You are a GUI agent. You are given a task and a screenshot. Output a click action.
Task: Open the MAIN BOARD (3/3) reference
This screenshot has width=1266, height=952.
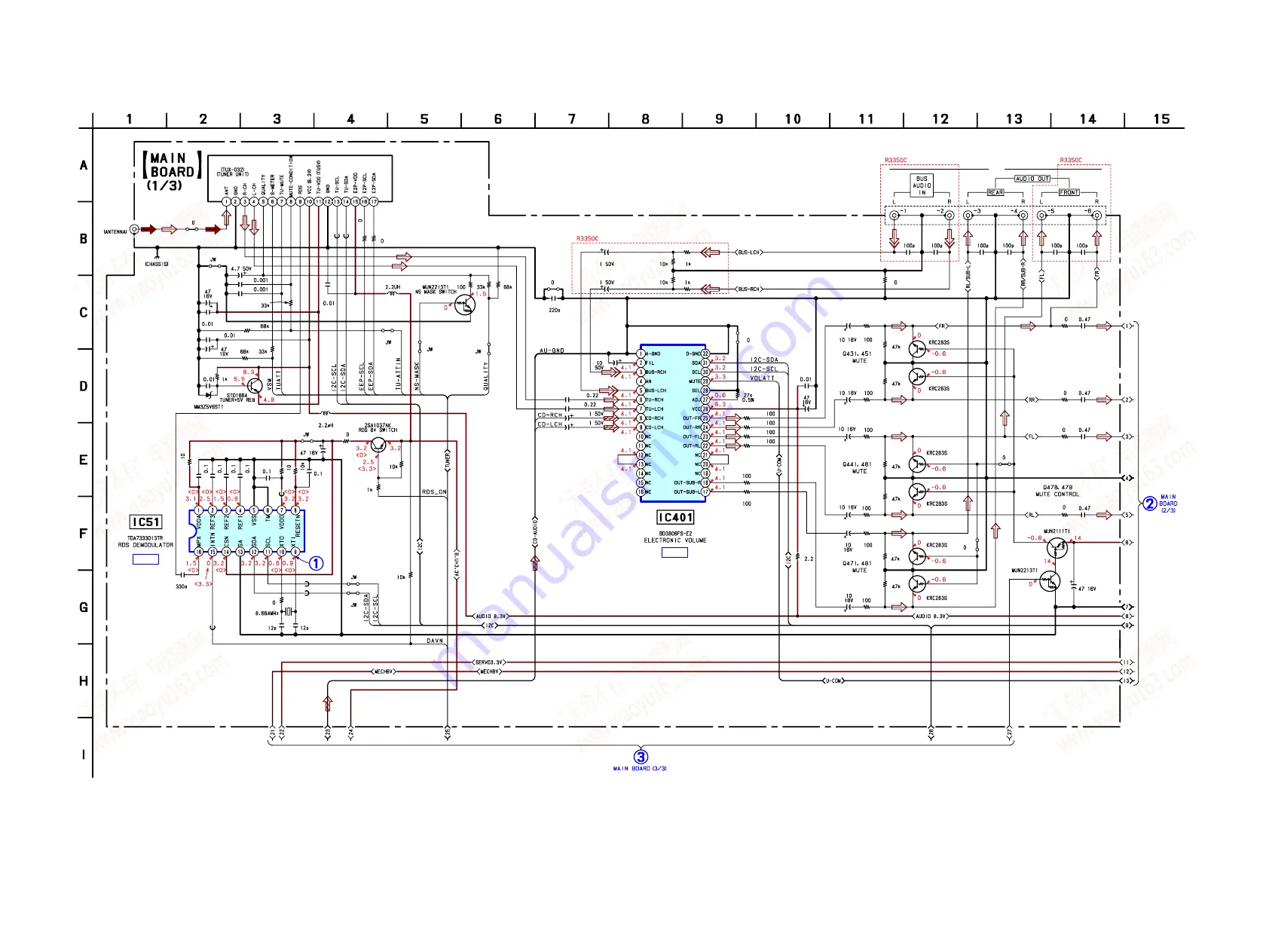(x=640, y=769)
